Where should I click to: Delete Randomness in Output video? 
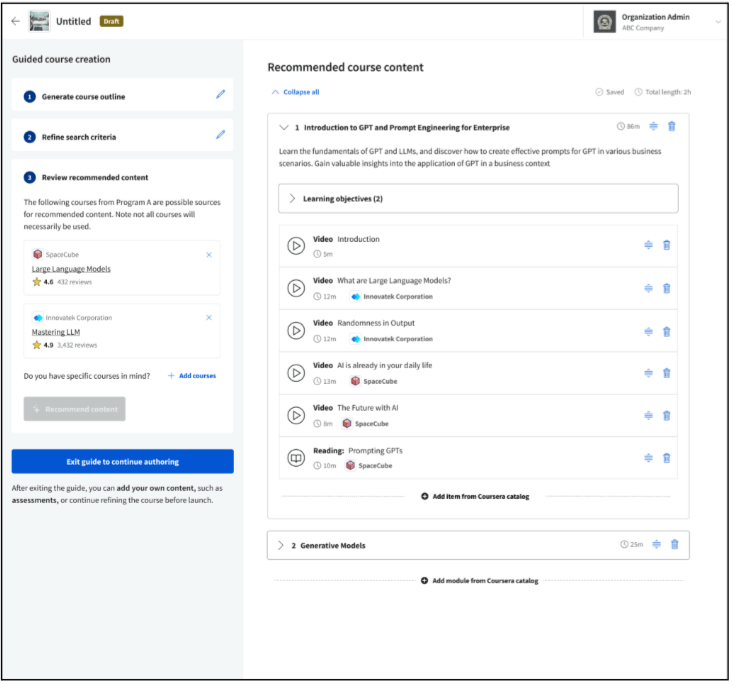pos(667,332)
